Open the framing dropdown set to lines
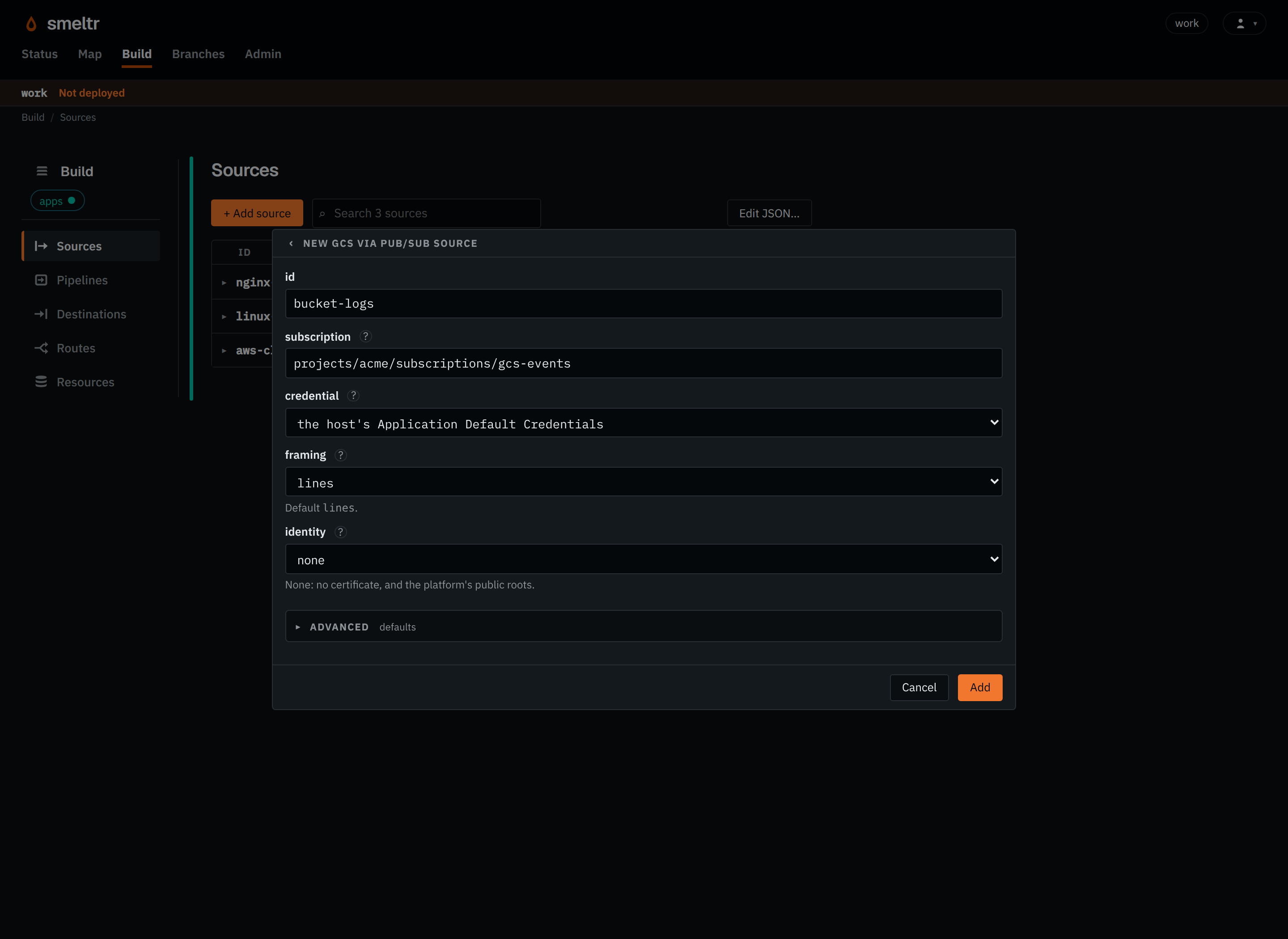The image size is (1288, 939). [x=644, y=482]
